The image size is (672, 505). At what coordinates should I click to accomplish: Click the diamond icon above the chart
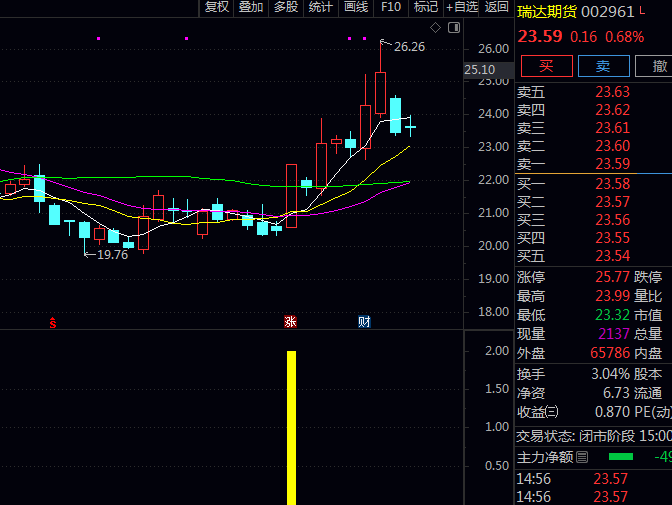tap(435, 28)
